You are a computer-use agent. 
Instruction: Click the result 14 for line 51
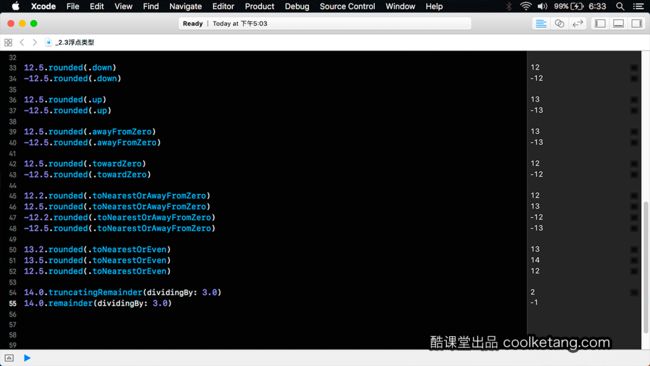click(x=535, y=260)
